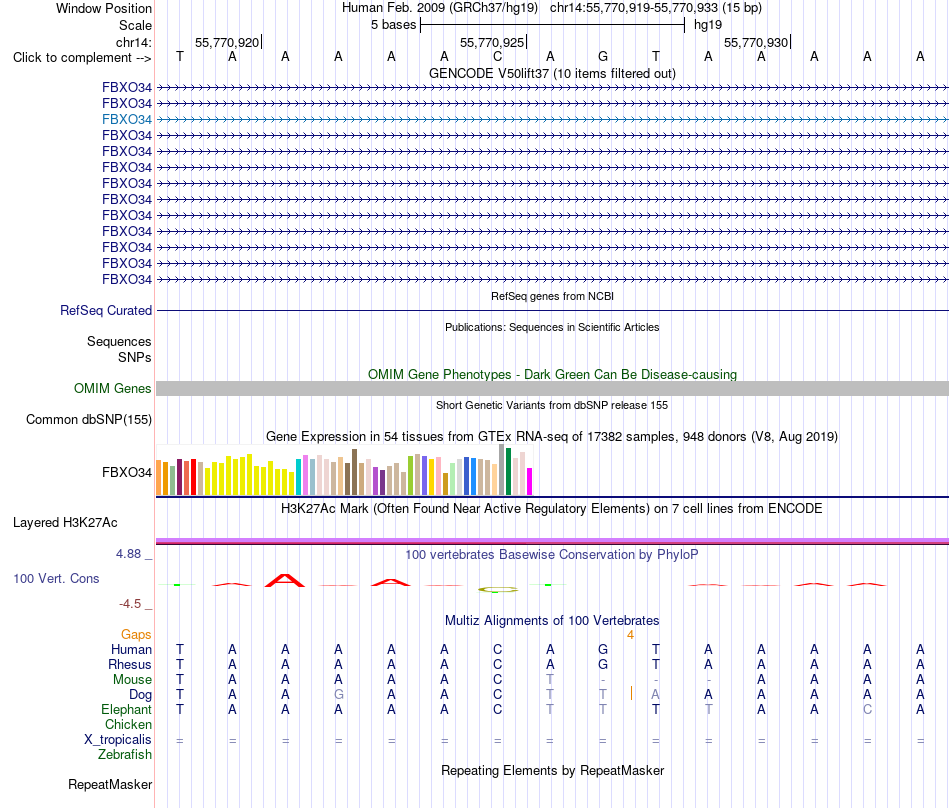Click the hg19 text beside the scale bar

tap(708, 25)
